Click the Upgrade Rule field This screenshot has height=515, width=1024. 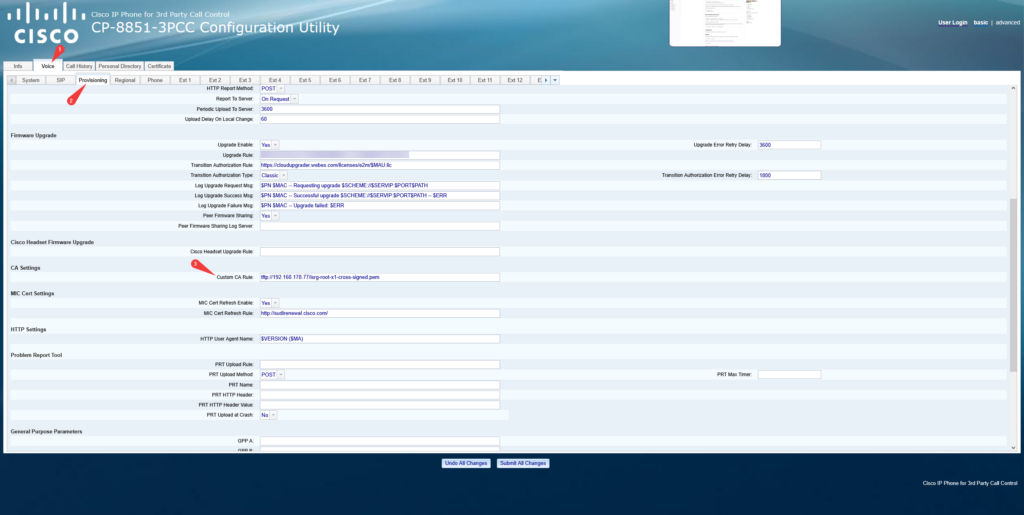pos(379,155)
